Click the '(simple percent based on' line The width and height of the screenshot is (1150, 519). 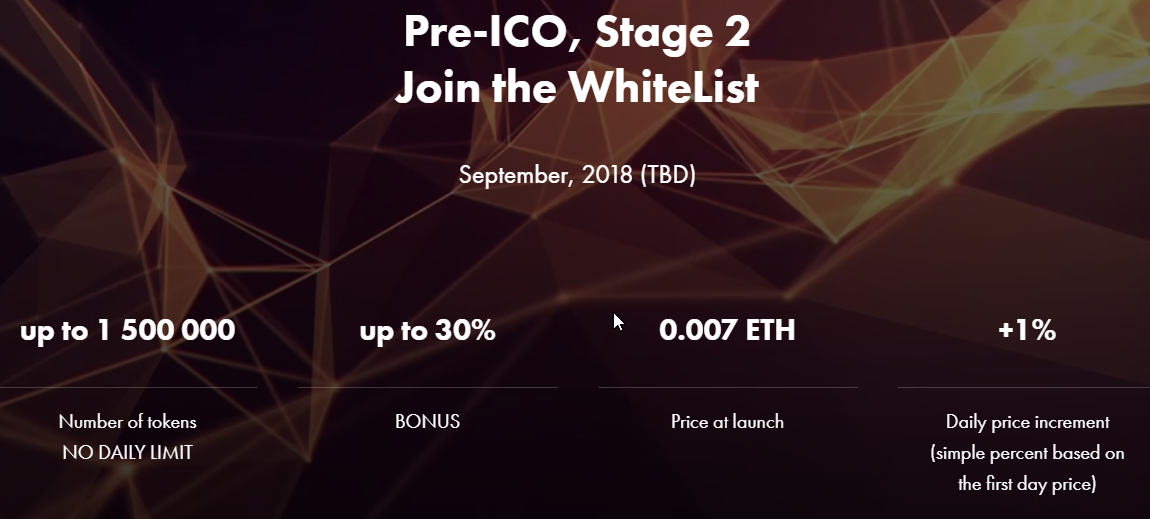(x=1027, y=454)
